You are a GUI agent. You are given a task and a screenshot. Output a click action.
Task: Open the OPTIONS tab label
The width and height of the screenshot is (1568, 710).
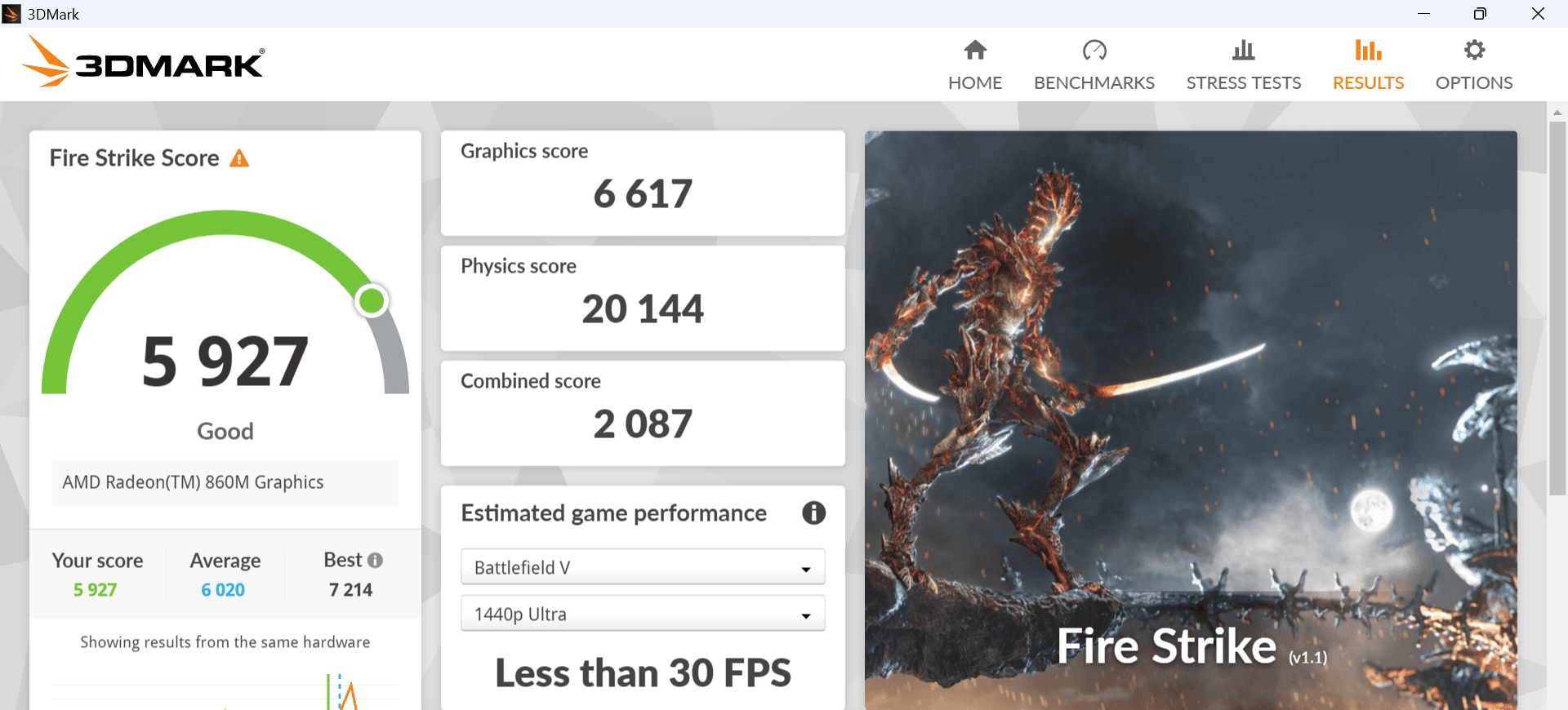tap(1474, 83)
